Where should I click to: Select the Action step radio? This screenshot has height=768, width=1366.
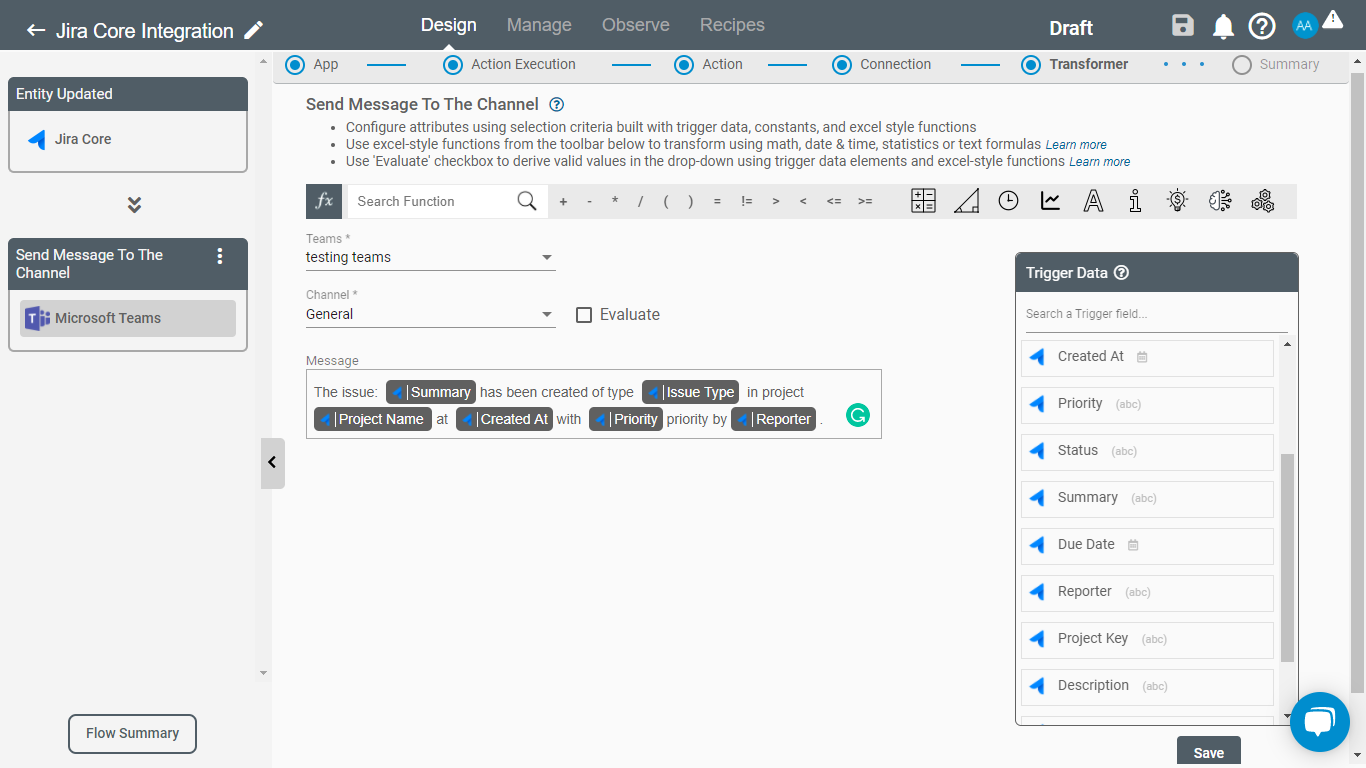684,64
